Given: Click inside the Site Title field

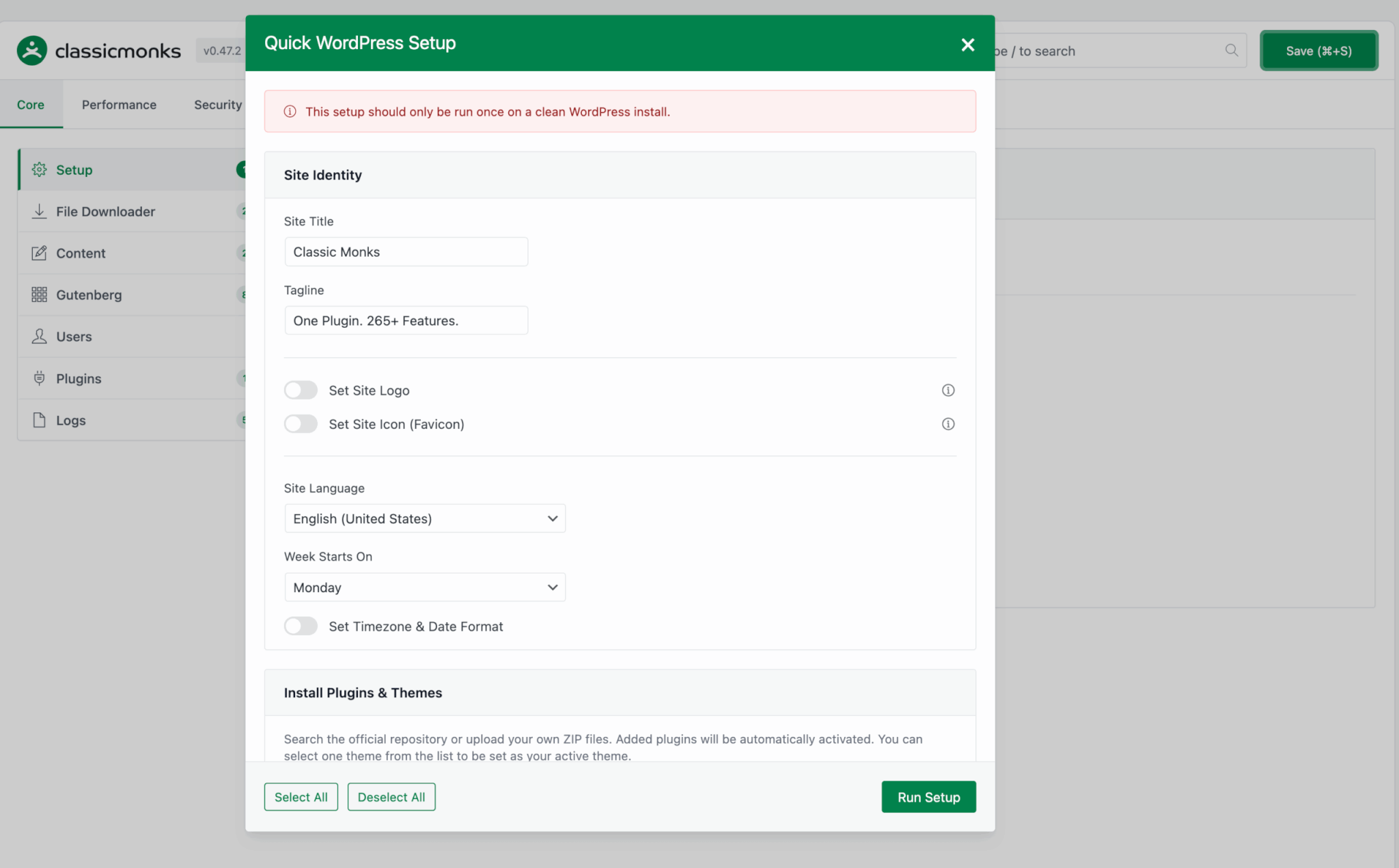Looking at the screenshot, I should [406, 251].
